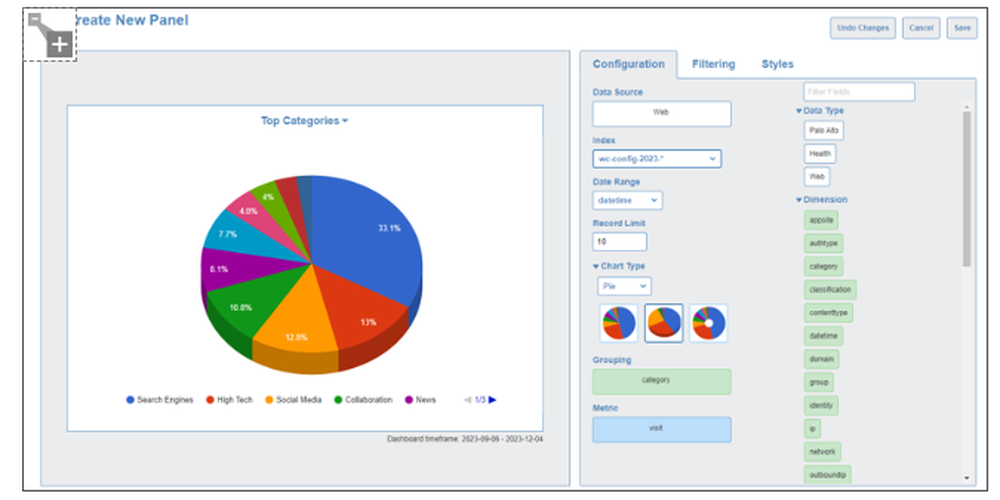Click the Filter Fields input
The width and height of the screenshot is (1000, 500).
pos(859,92)
